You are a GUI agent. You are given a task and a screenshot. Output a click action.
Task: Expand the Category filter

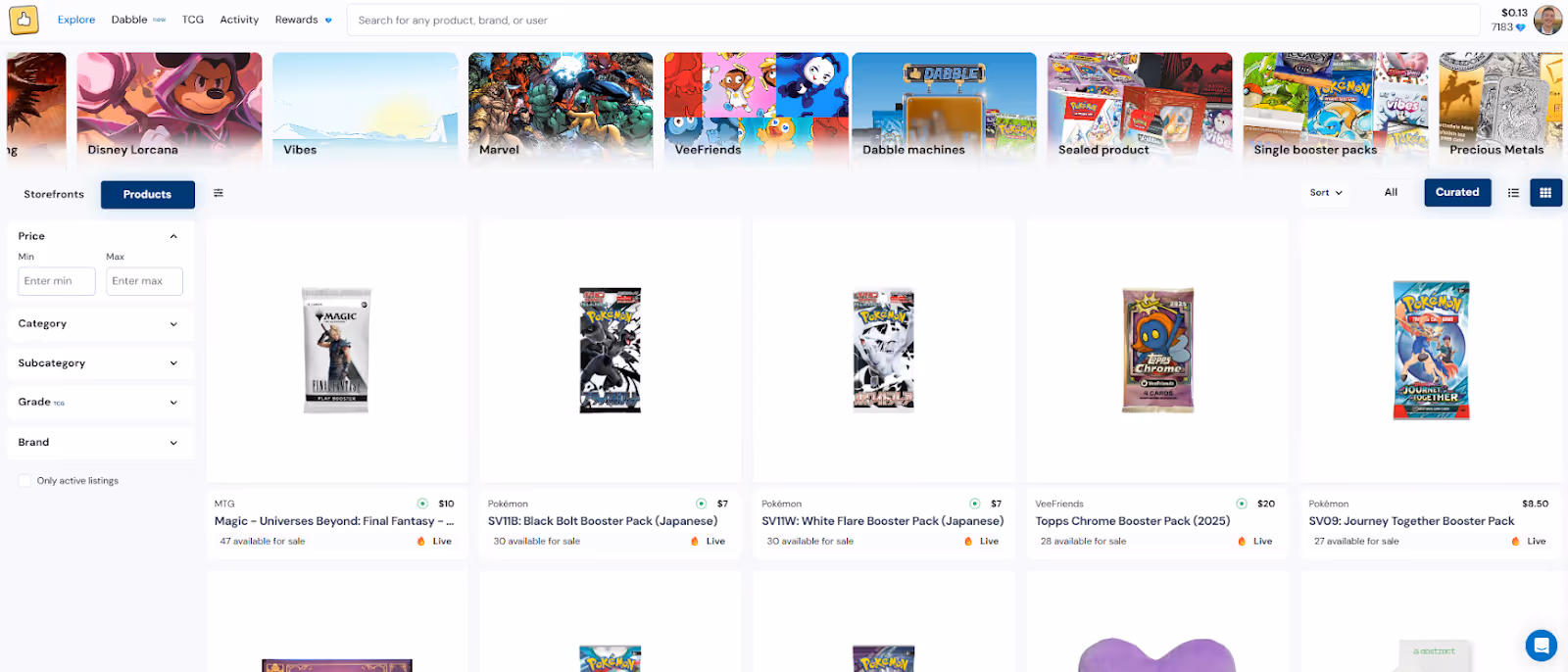98,323
